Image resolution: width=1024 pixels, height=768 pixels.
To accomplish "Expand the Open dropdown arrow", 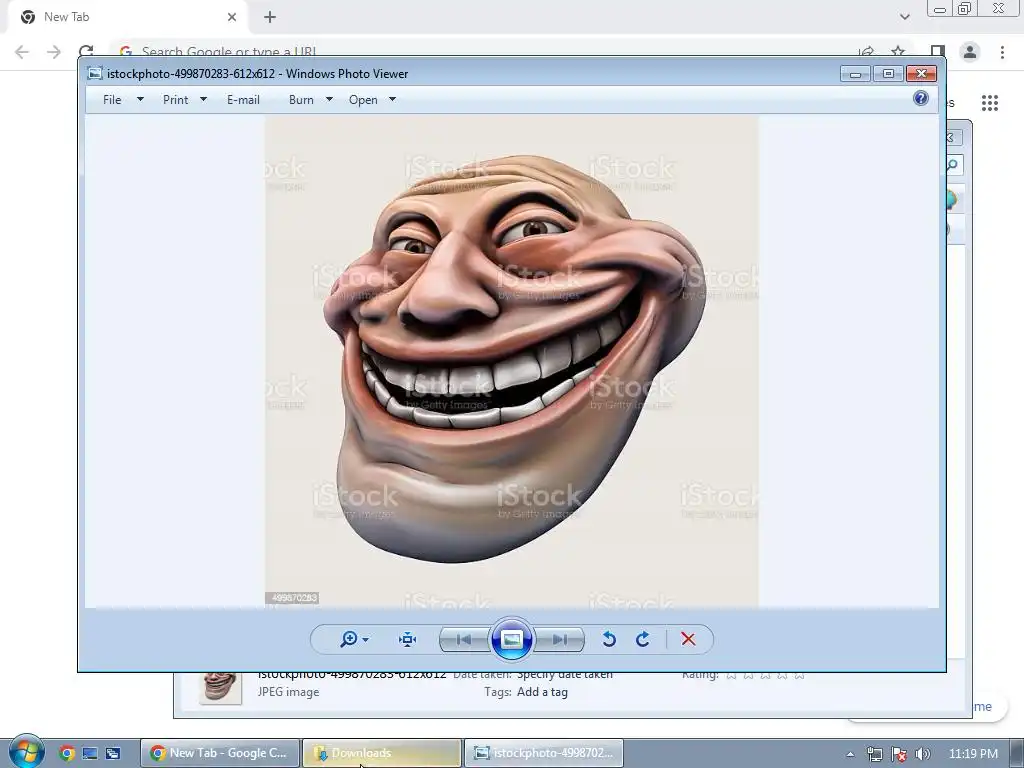I will tap(392, 99).
